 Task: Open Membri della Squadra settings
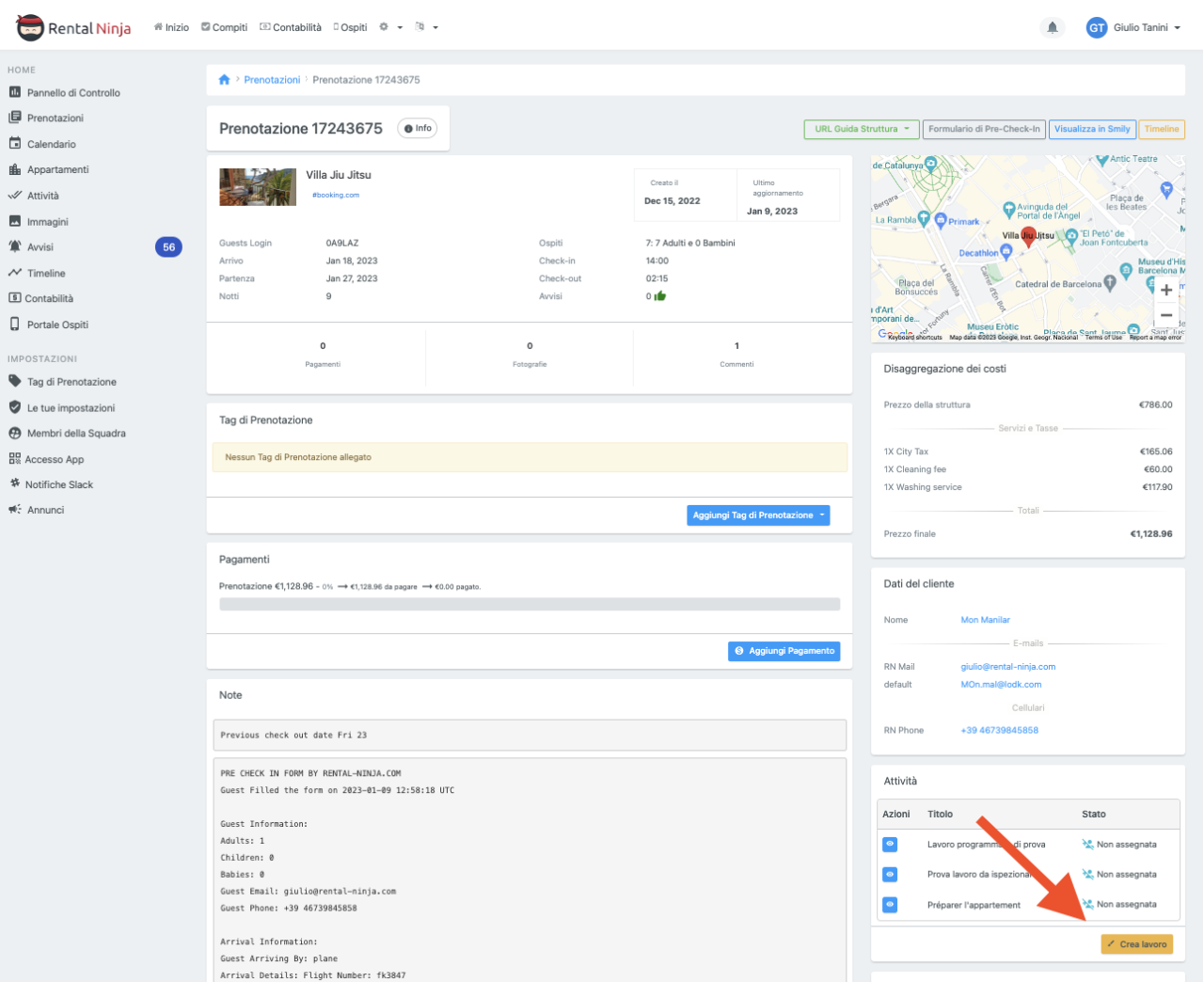tap(75, 434)
